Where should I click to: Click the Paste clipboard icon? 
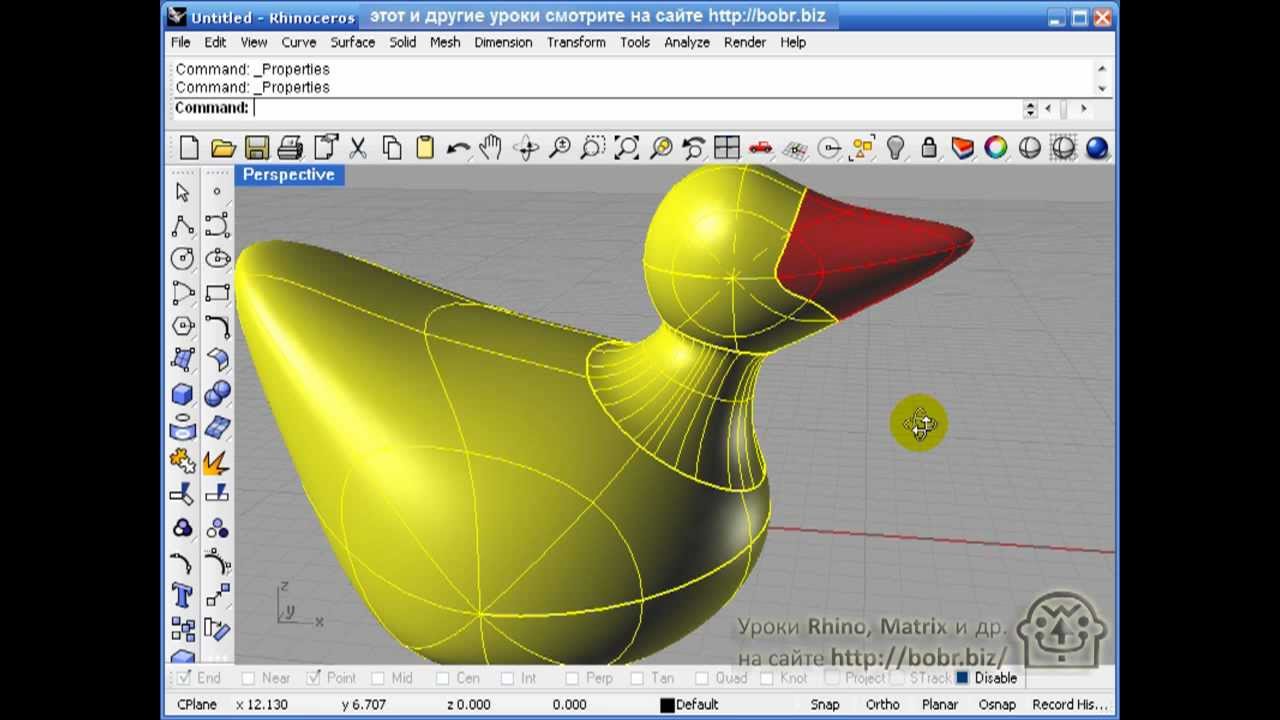(x=425, y=148)
